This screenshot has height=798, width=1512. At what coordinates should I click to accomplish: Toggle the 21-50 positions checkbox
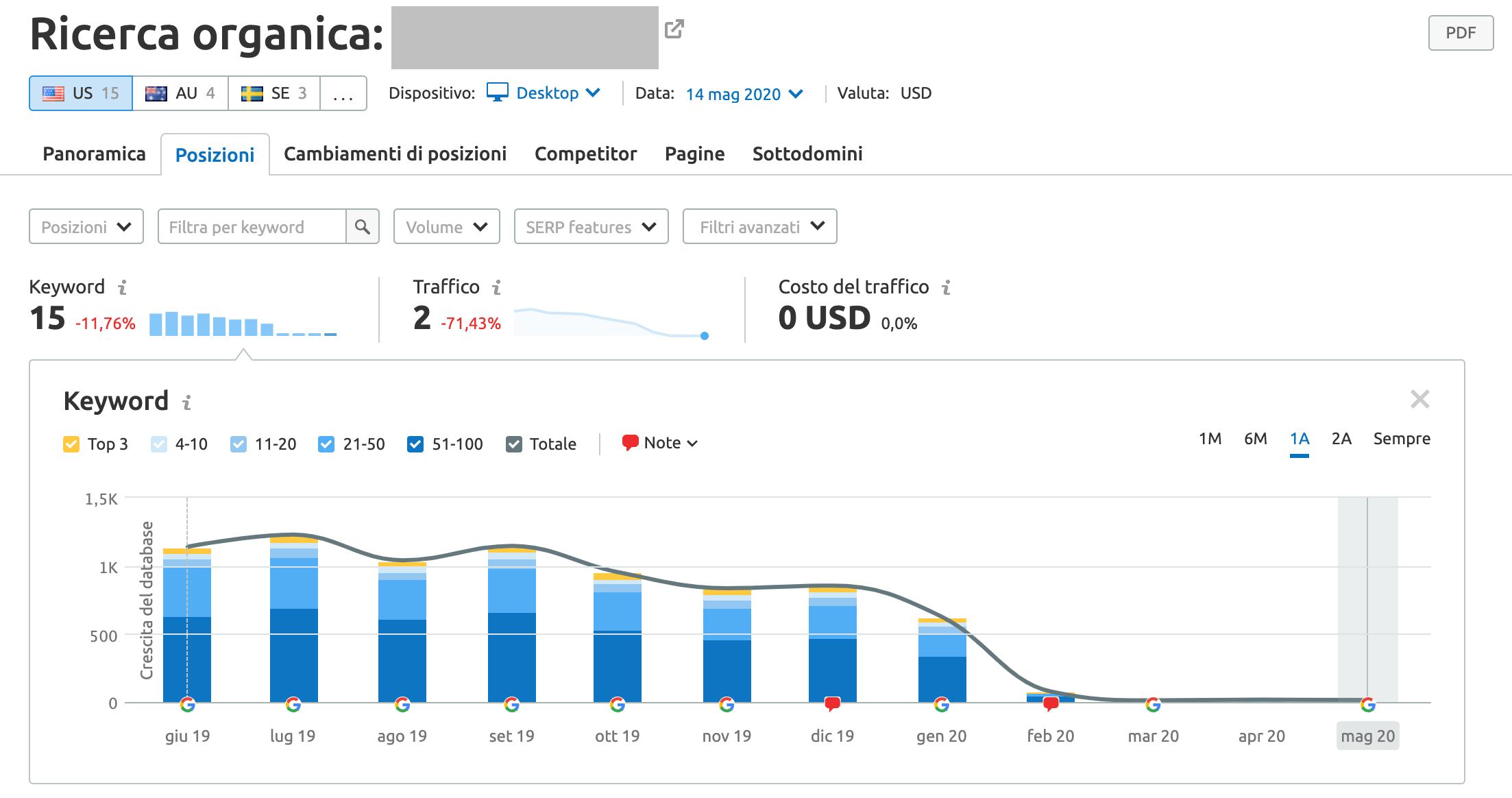pos(326,444)
